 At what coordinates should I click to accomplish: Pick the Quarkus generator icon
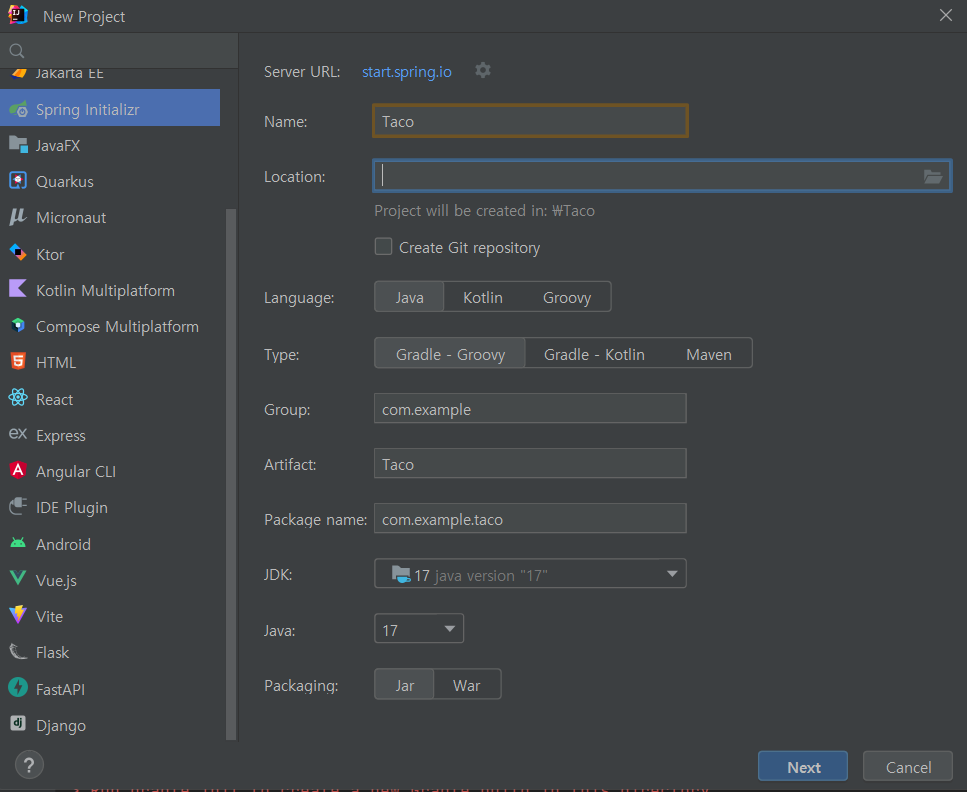tap(19, 181)
